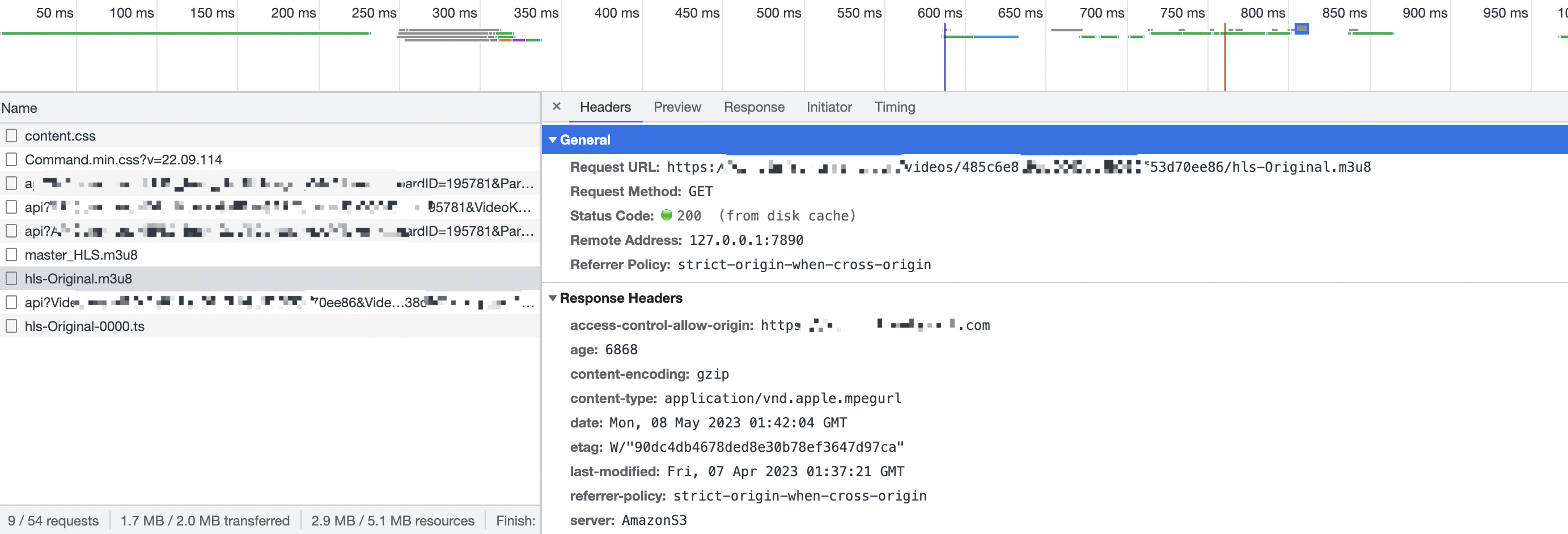
Task: Click the server AmazonS3 value
Action: point(654,520)
